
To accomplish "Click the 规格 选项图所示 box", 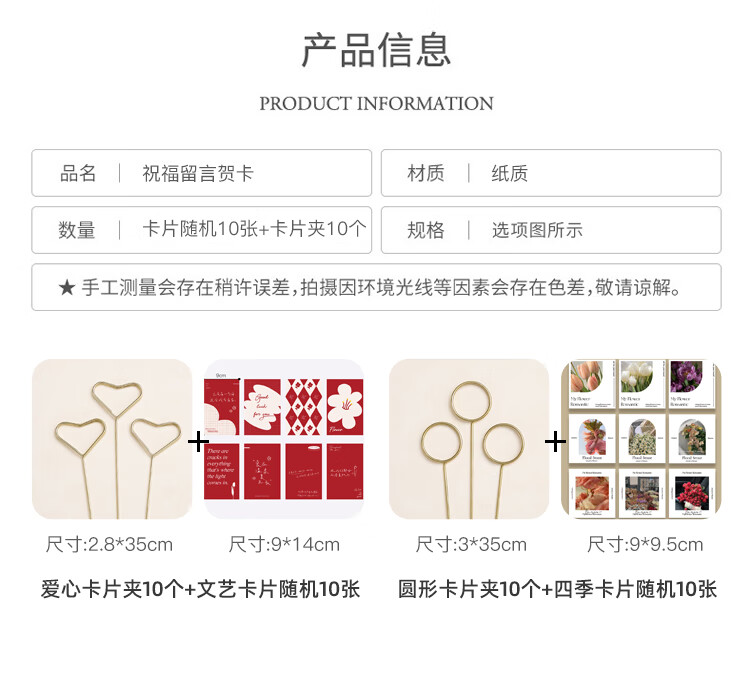I will (551, 230).
